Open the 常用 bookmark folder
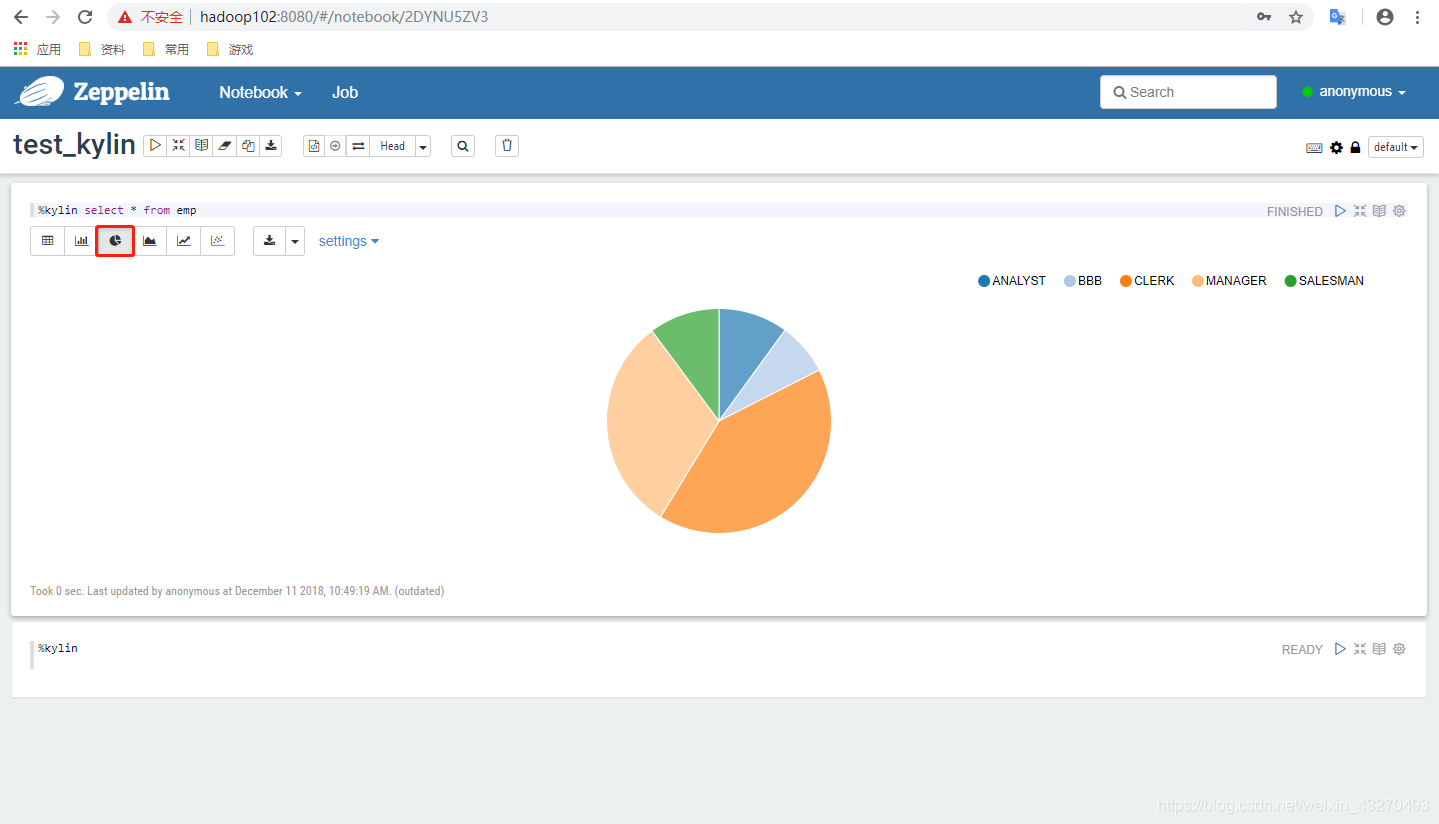 point(166,49)
